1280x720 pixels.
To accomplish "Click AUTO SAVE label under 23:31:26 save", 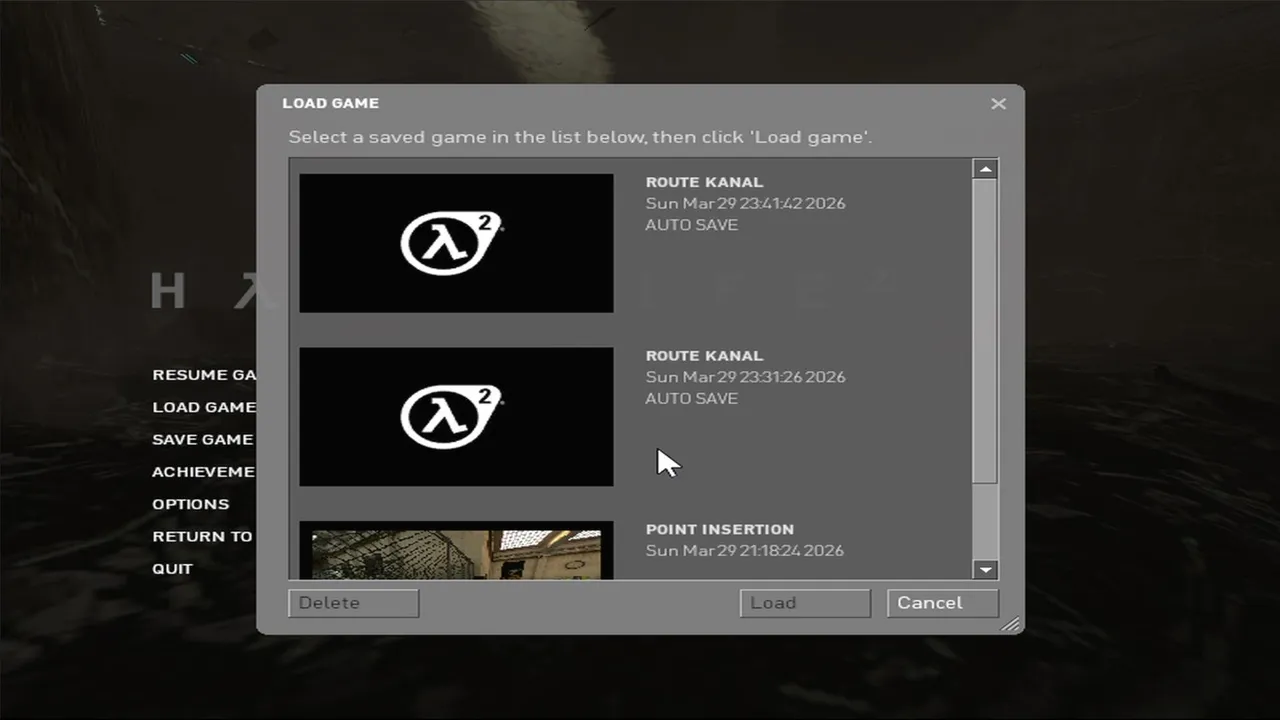I will [x=692, y=398].
